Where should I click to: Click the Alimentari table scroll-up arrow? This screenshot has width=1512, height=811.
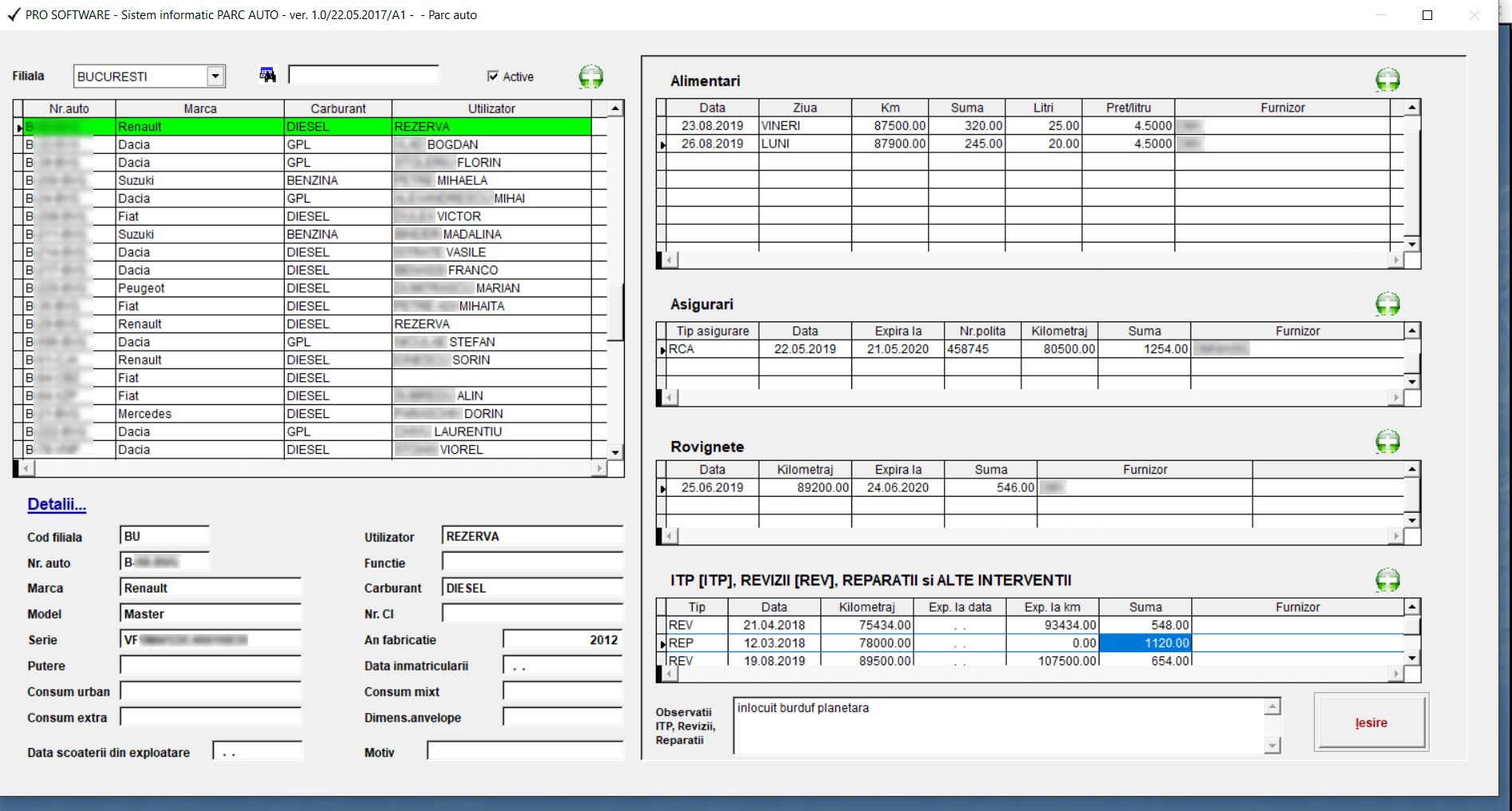pyautogui.click(x=1411, y=108)
